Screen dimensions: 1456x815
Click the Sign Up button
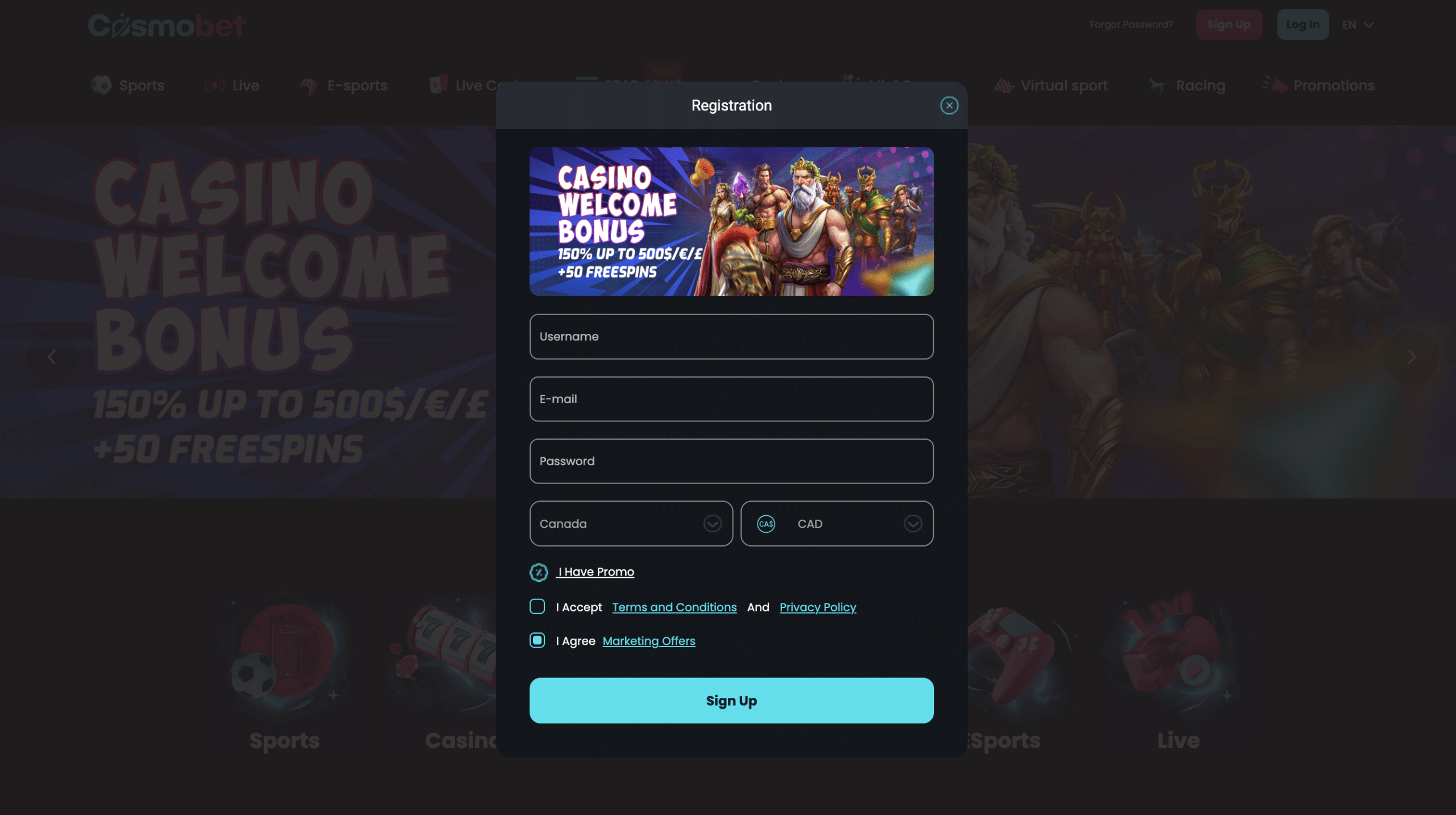731,700
